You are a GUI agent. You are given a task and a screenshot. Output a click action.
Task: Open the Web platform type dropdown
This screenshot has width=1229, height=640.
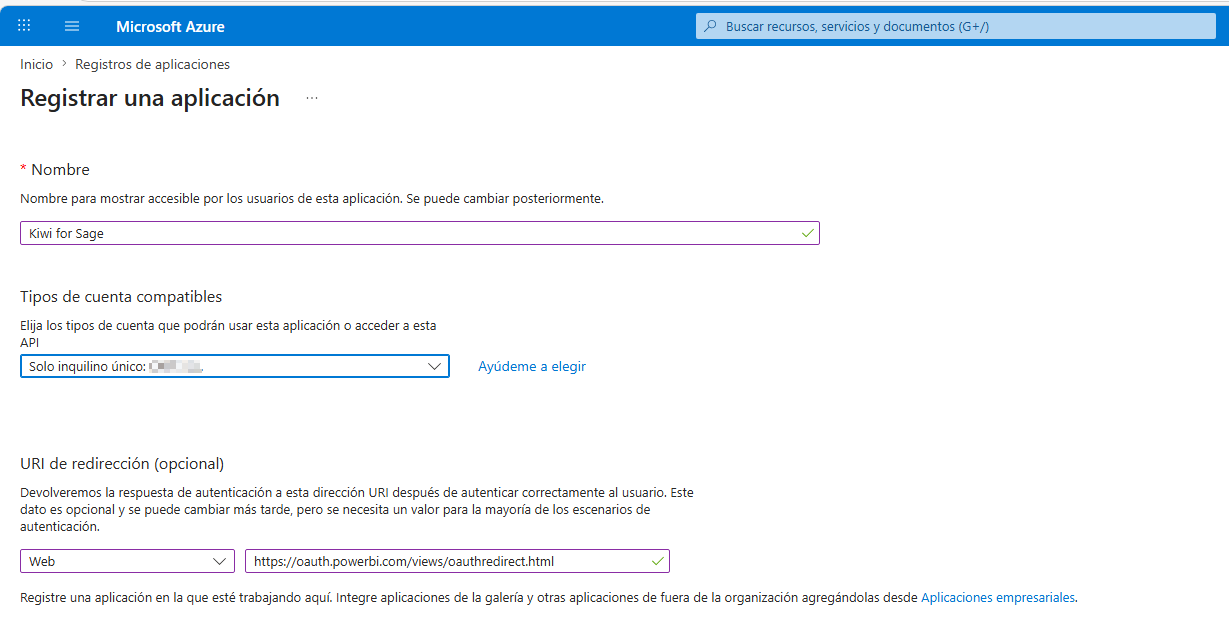click(x=127, y=561)
